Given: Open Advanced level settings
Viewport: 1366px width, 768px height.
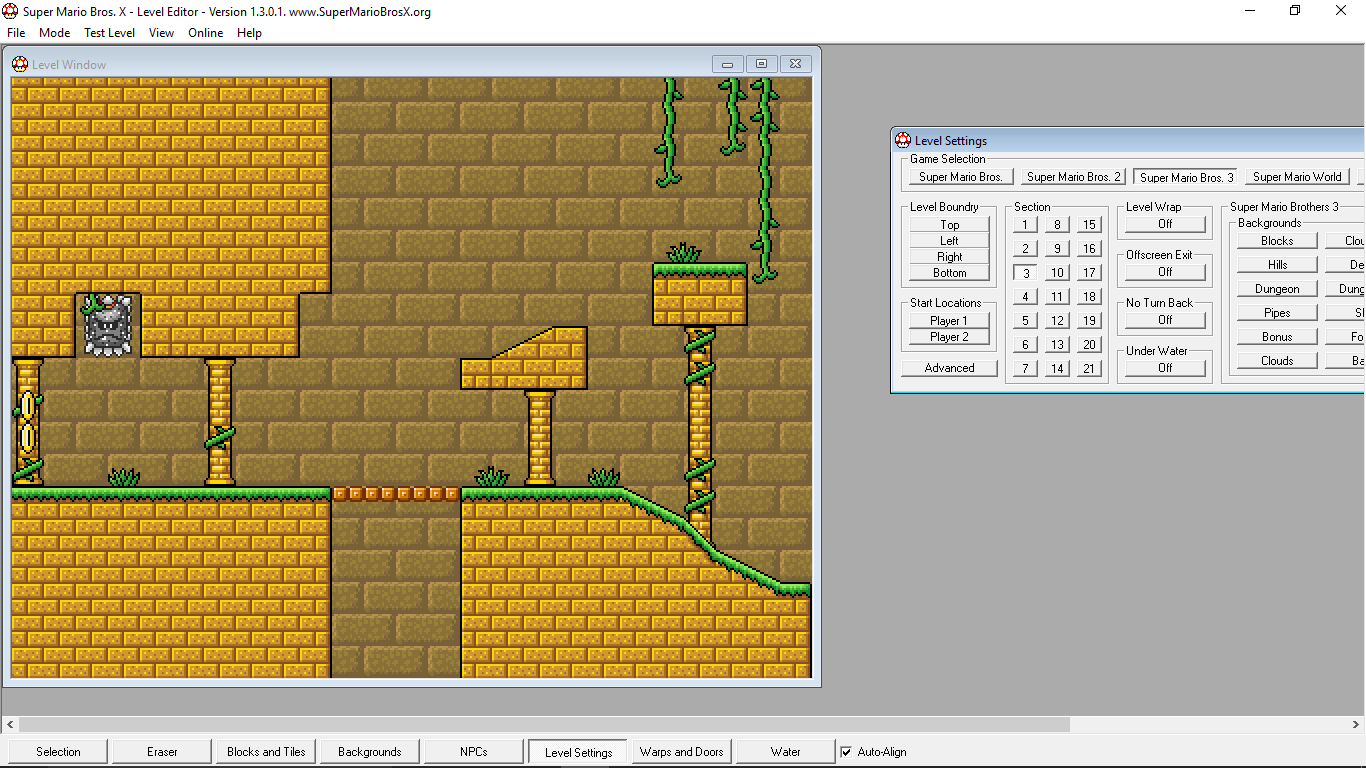Looking at the screenshot, I should 950,368.
